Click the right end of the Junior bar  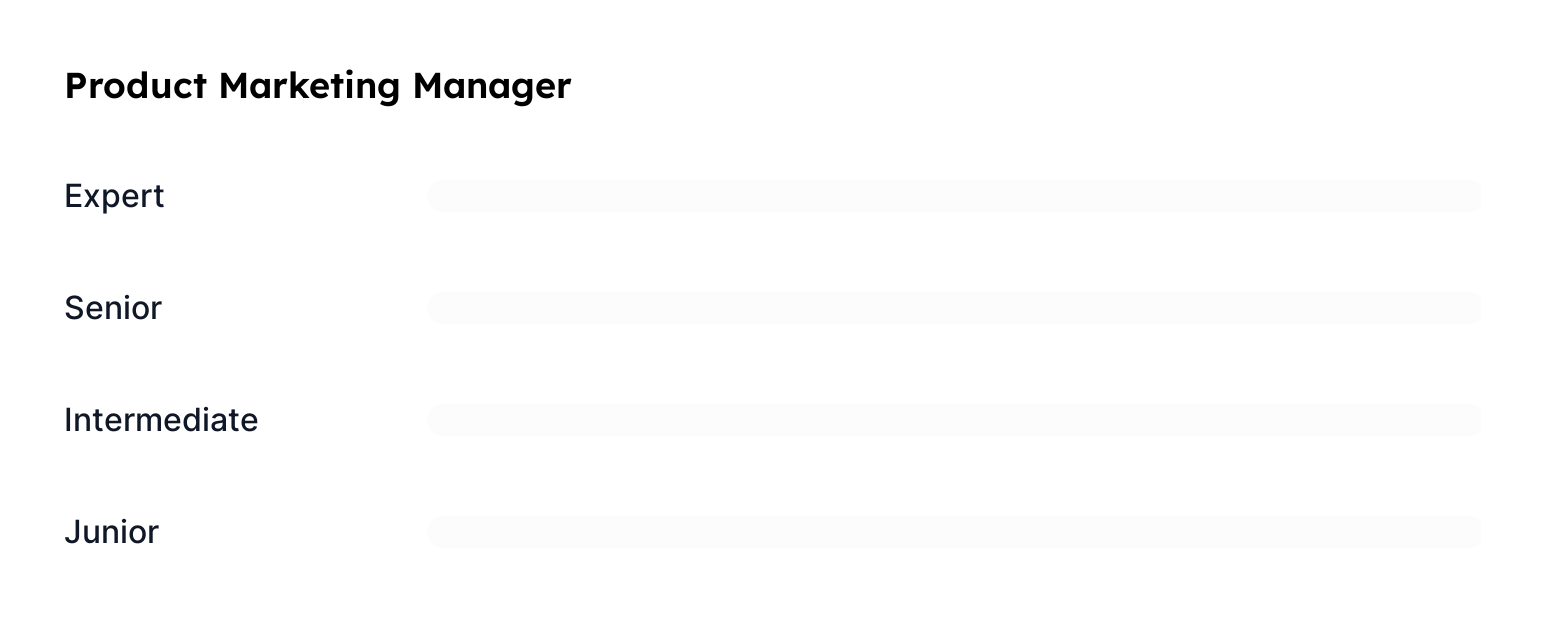coord(1470,532)
